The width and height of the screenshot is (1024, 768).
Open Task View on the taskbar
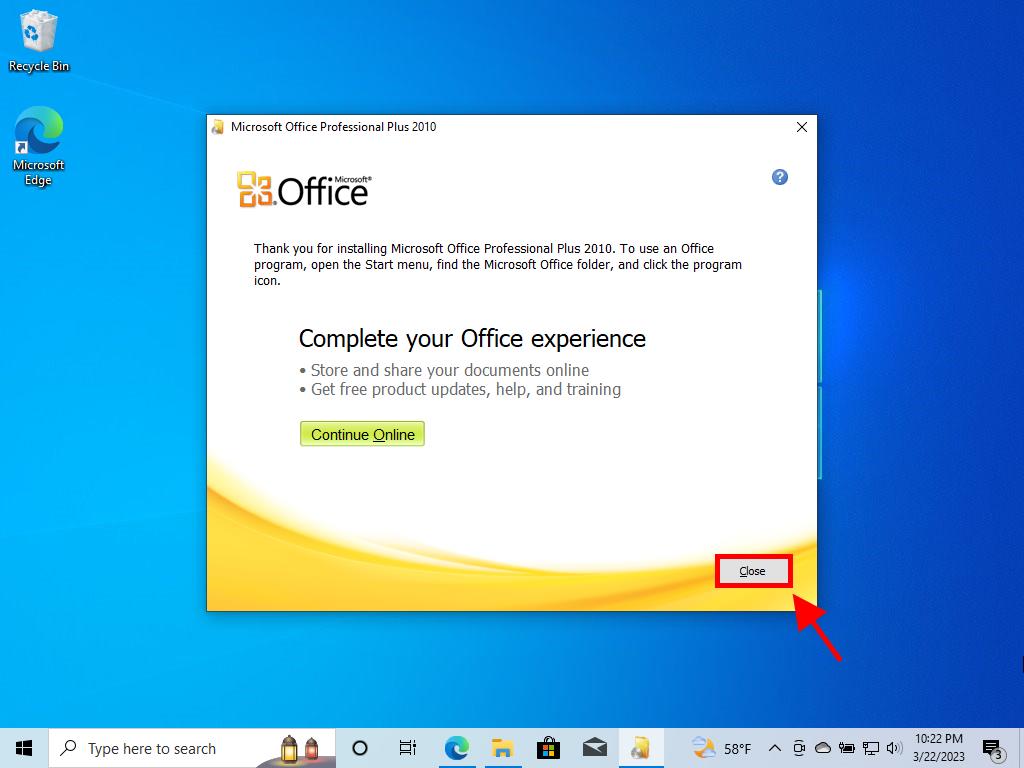tap(408, 748)
